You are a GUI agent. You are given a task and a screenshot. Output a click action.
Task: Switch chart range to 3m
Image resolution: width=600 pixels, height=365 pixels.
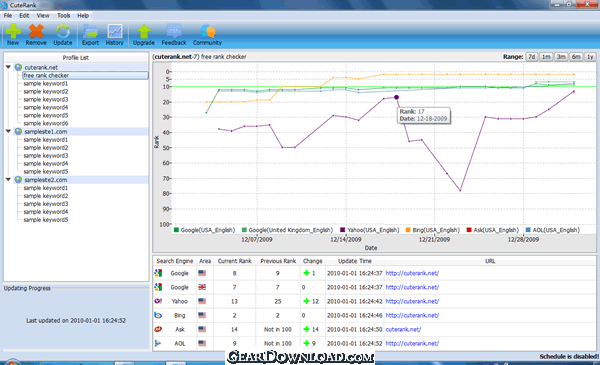(561, 57)
